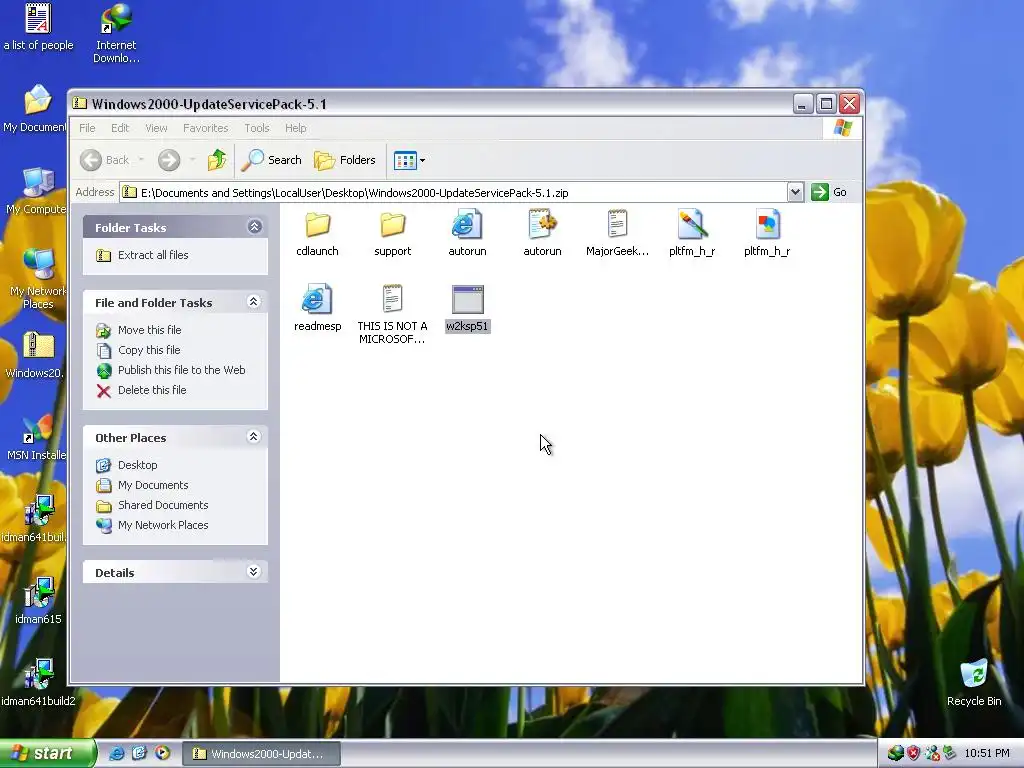This screenshot has height=768, width=1024.
Task: Toggle the Folders pane button
Action: click(x=345, y=160)
